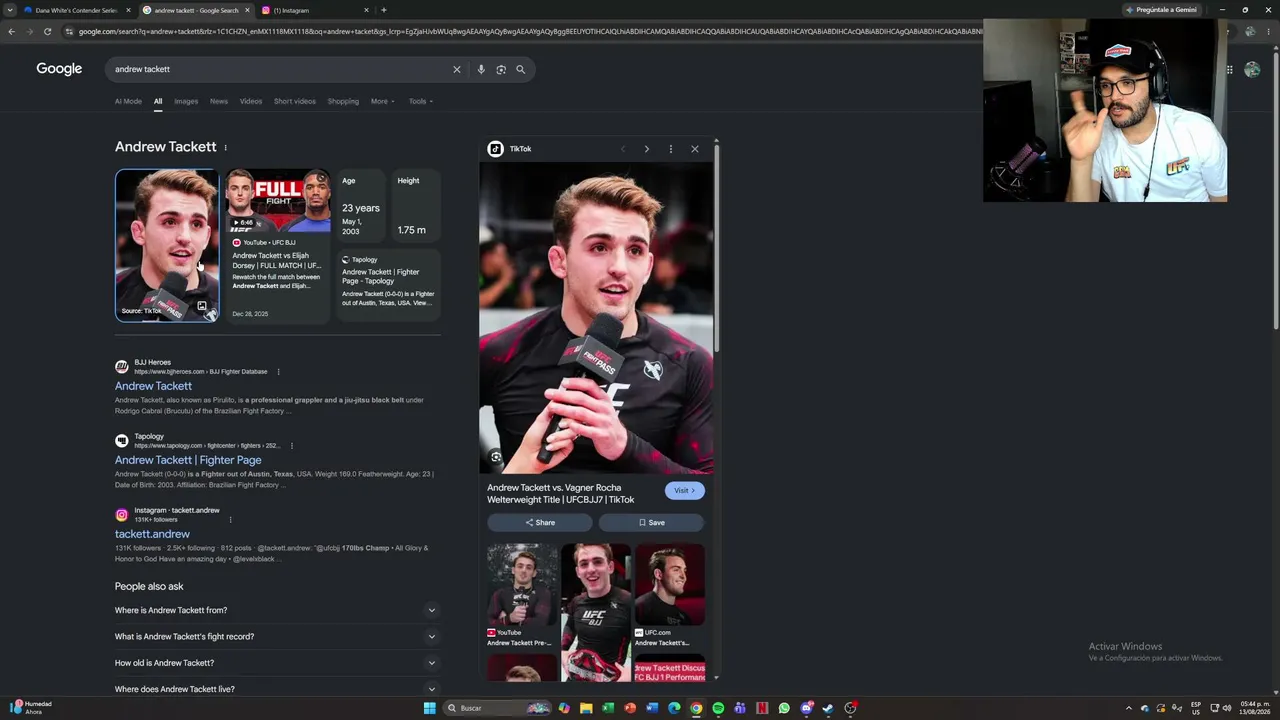
Task: Open the Videos results tab
Action: 251,101
